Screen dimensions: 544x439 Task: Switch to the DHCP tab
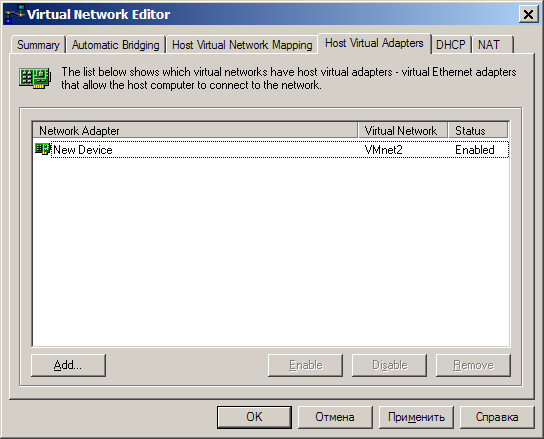click(450, 45)
